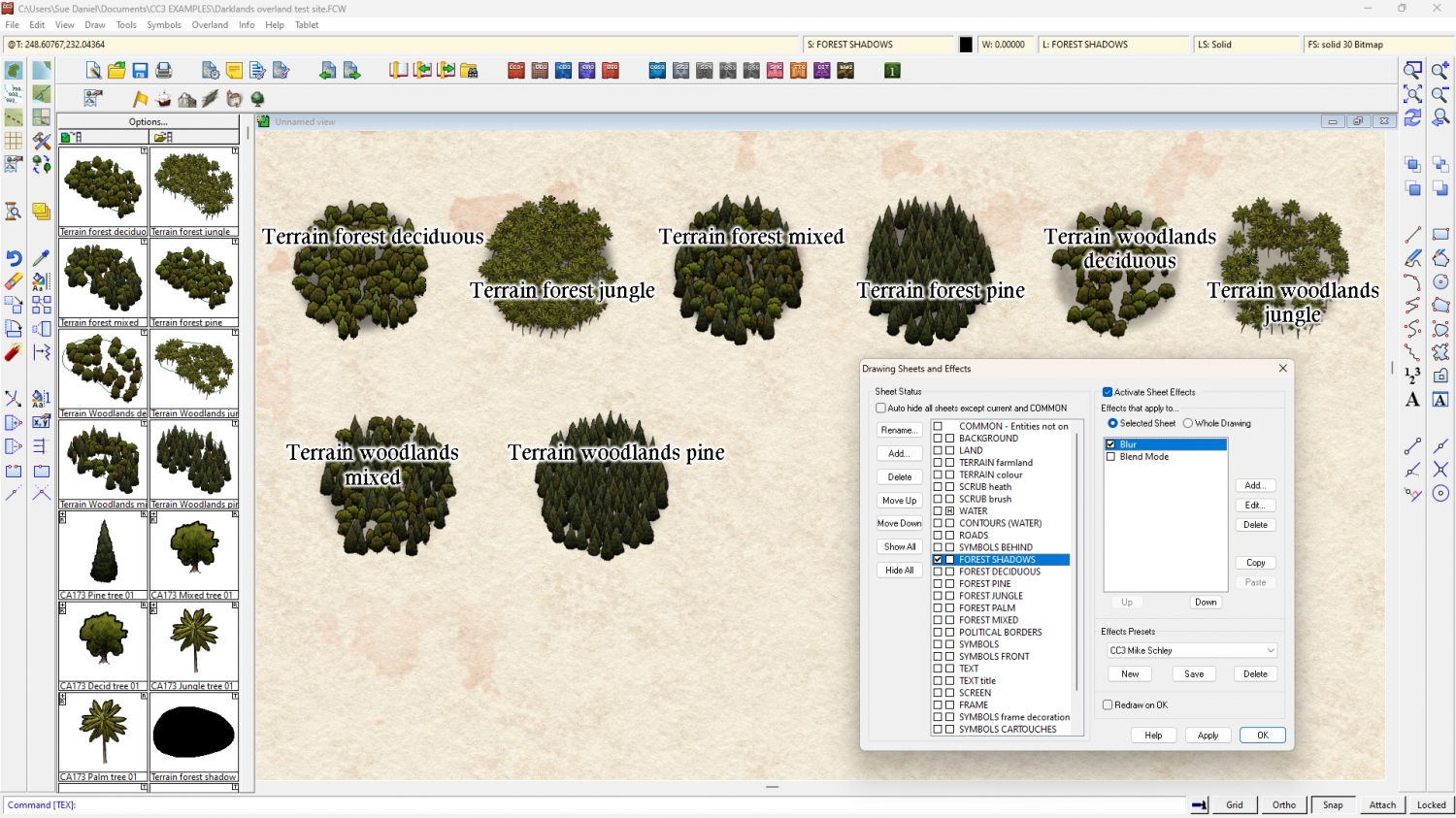Open the Effects Presets CC3 Mike Schley dropdown
Screen dimensions: 1456x818
tap(1192, 650)
